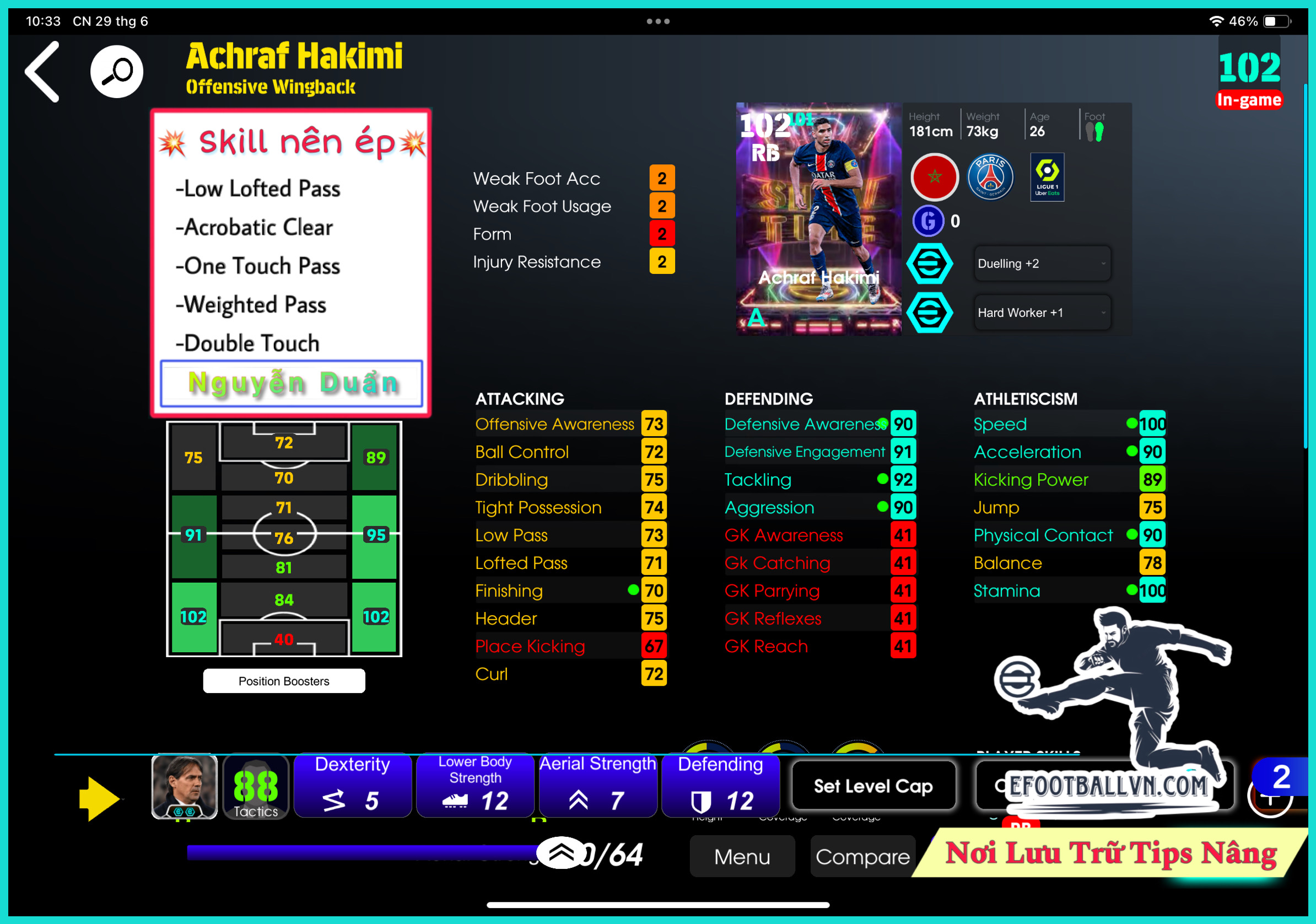Tap the Physical Contact 90 row
Viewport: 1316px width, 924px height.
1070,535
